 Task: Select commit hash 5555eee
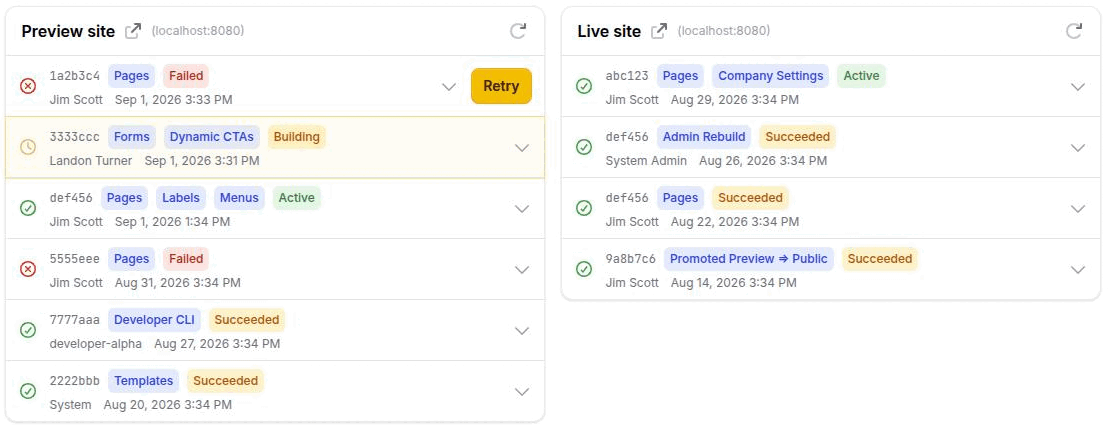[75, 259]
